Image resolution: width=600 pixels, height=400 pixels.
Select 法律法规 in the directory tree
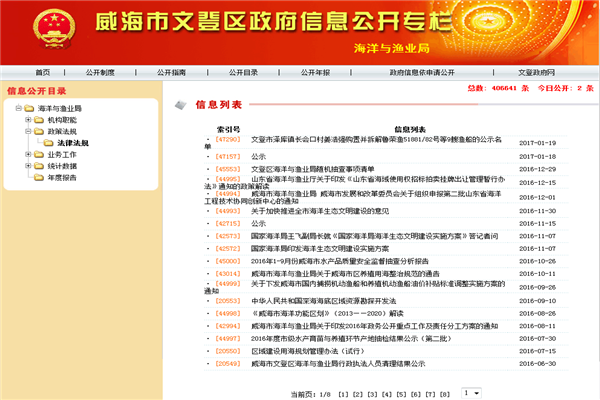pyautogui.click(x=73, y=143)
